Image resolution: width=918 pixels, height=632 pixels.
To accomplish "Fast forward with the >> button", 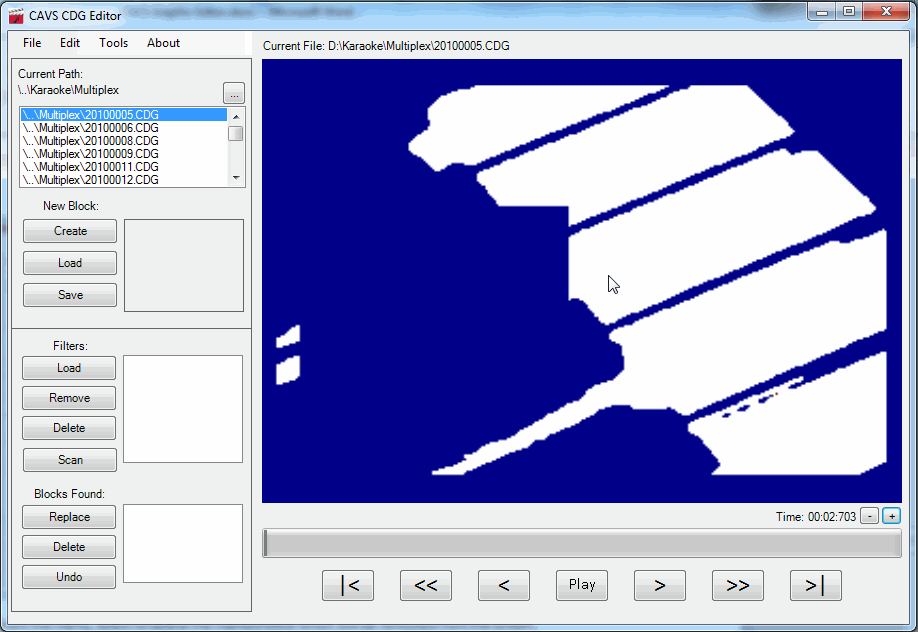I will [738, 585].
